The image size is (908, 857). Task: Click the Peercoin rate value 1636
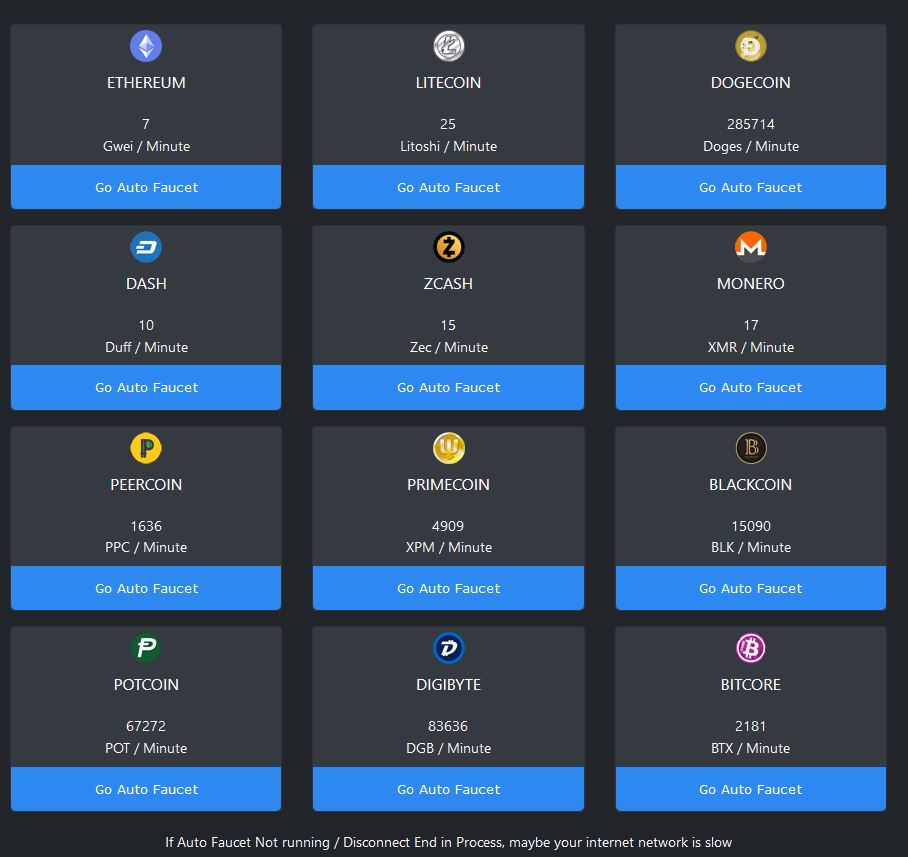coord(146,526)
